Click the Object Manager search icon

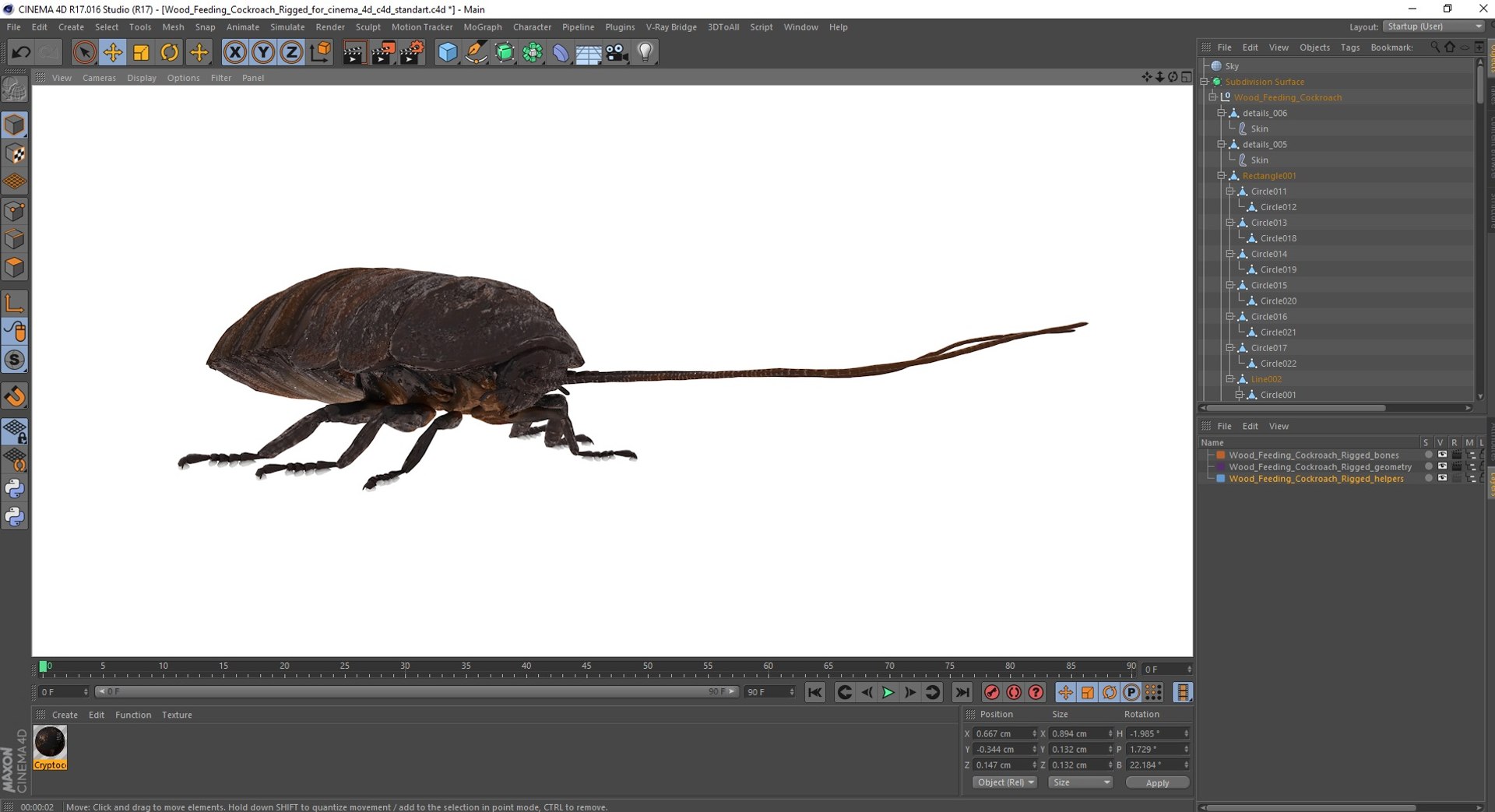1435,47
